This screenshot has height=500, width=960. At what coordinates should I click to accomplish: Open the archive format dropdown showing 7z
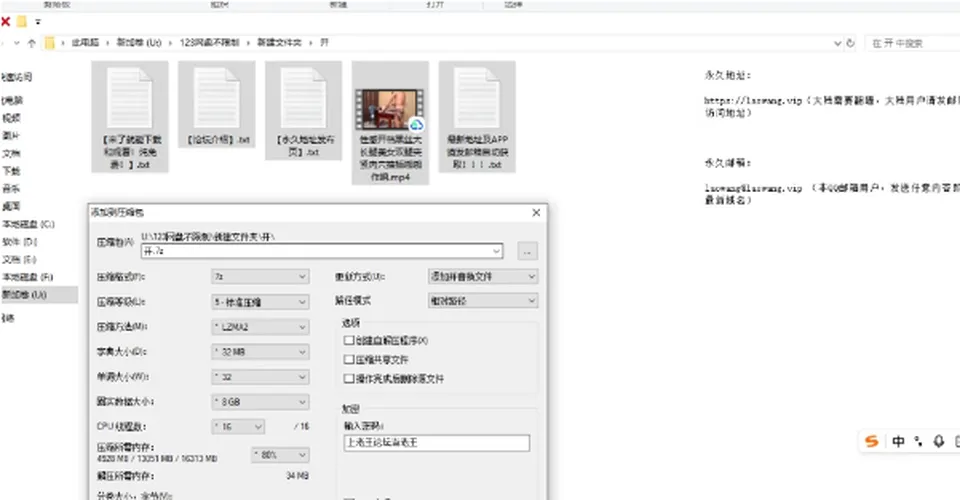click(260, 277)
